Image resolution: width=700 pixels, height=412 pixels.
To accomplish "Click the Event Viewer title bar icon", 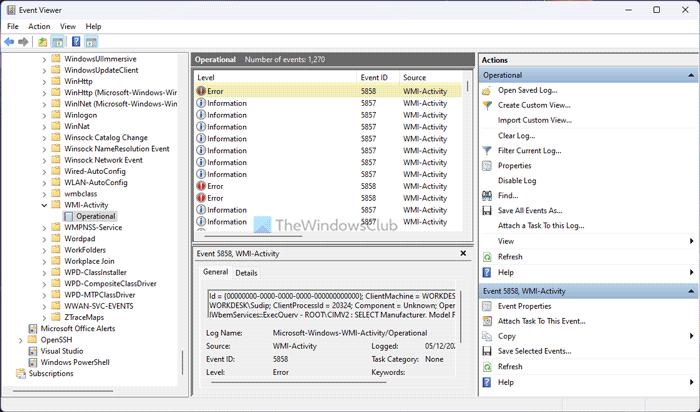I will click(x=11, y=10).
